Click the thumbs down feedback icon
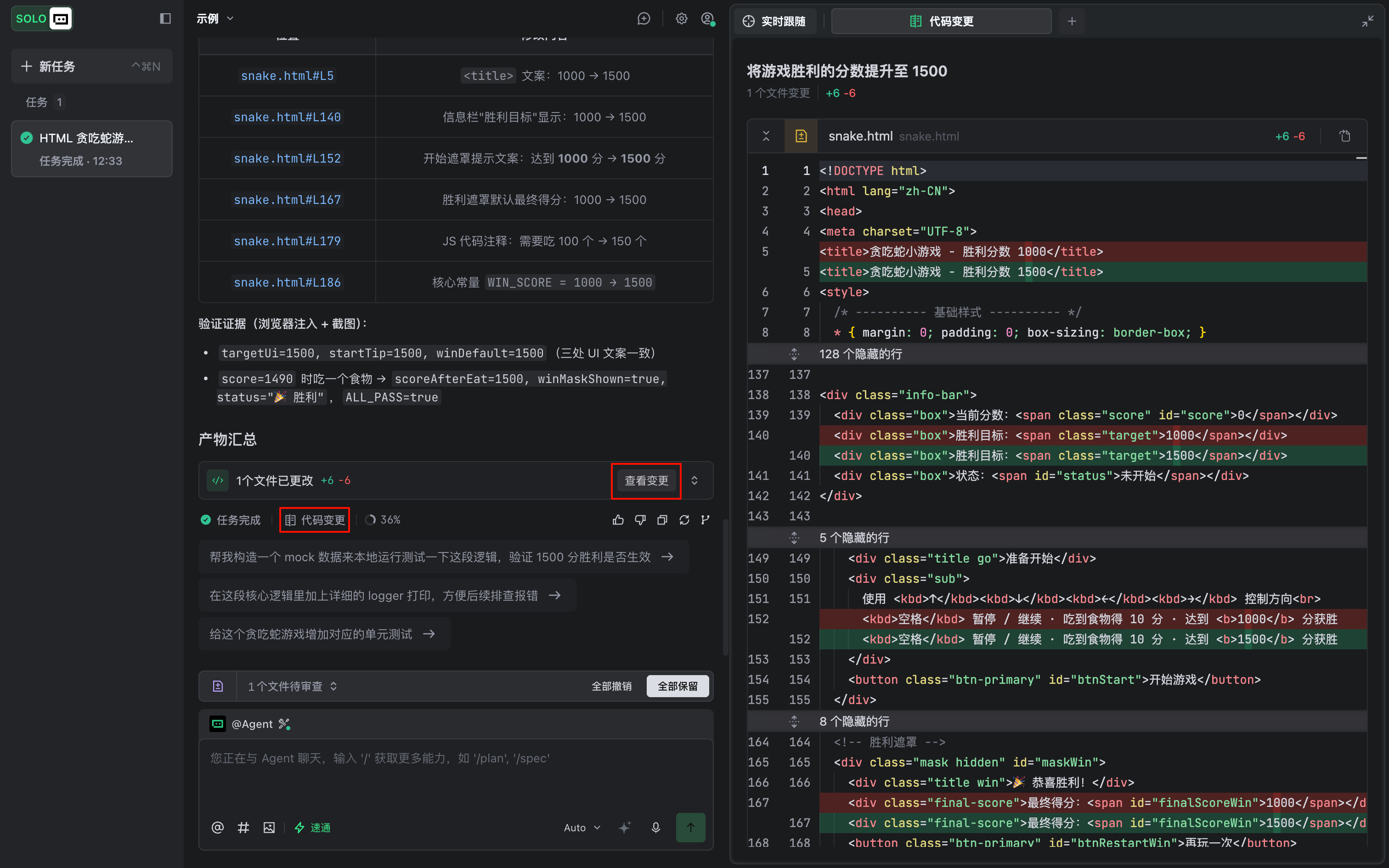Viewport: 1389px width, 868px height. pos(640,520)
